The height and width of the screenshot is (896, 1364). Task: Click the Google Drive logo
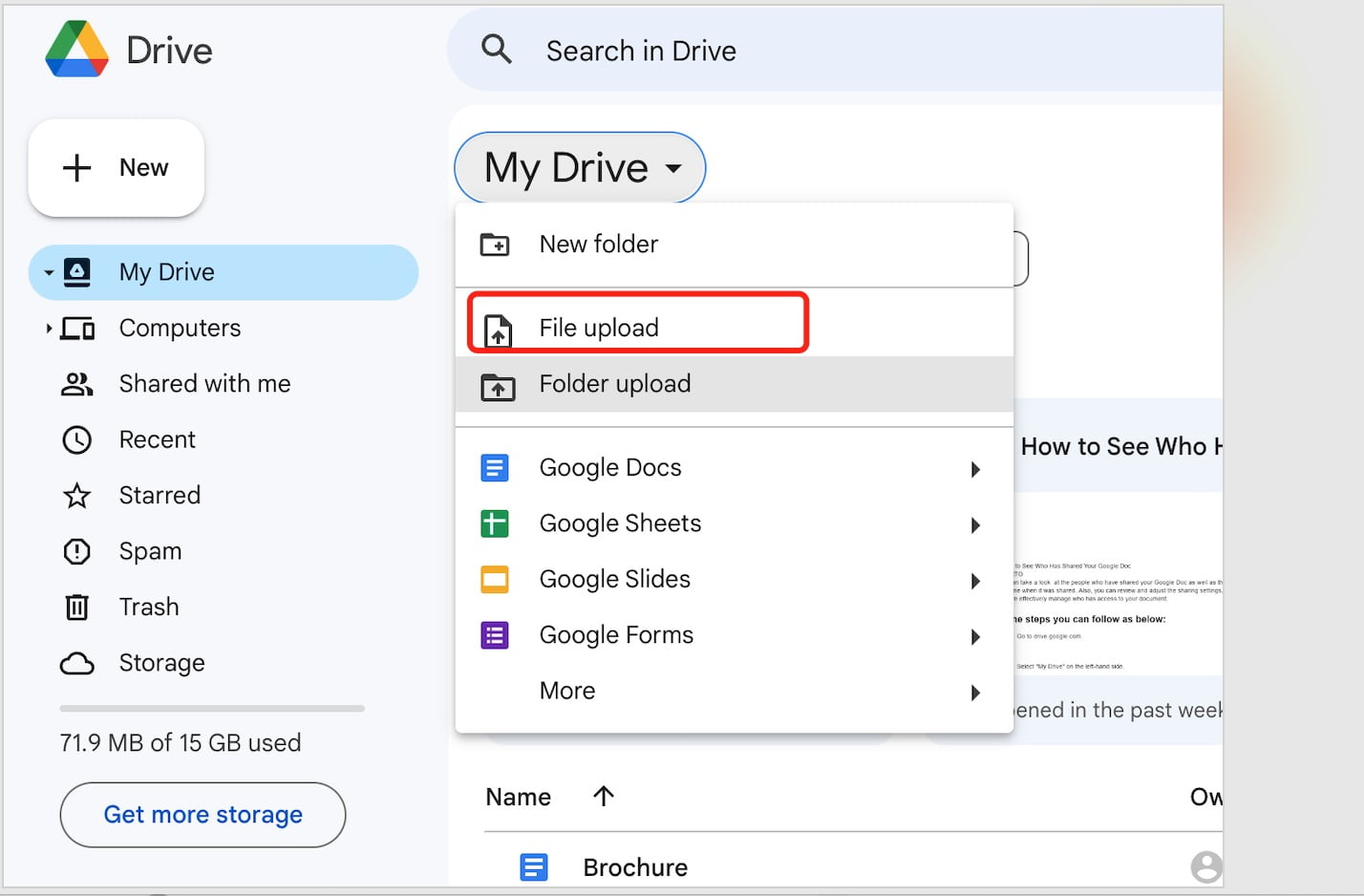[x=76, y=49]
